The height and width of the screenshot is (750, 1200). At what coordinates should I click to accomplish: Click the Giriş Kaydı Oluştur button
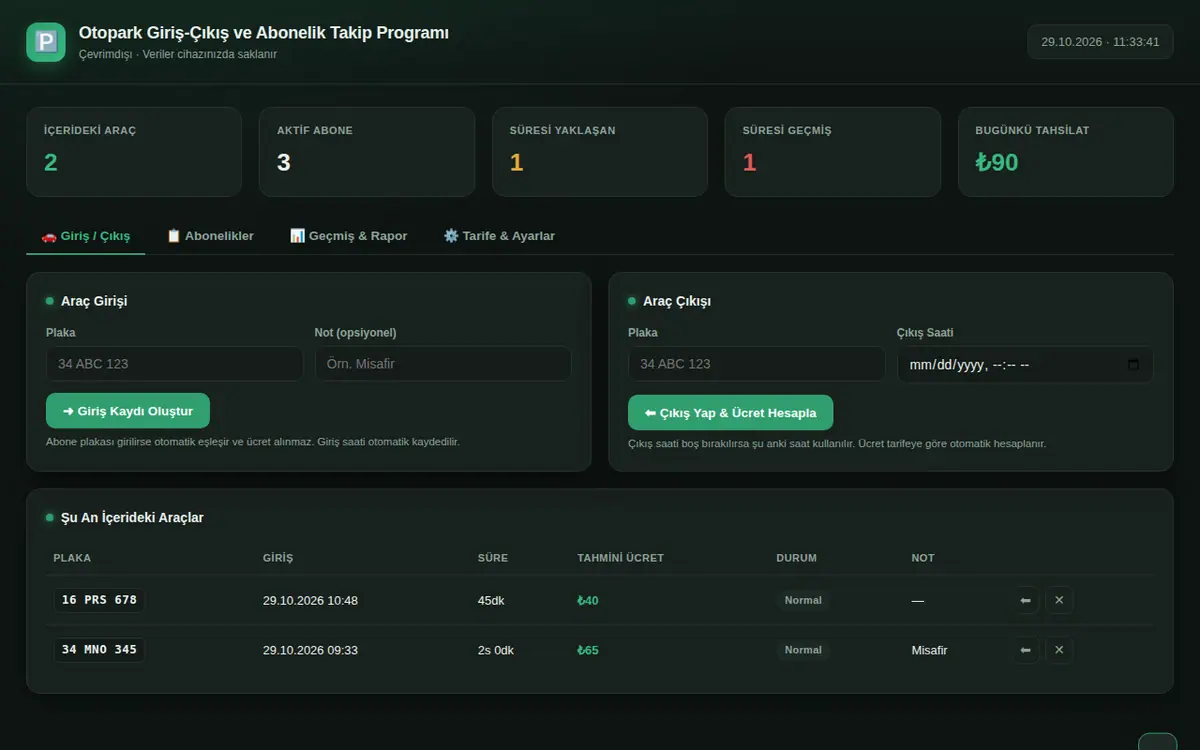(128, 411)
